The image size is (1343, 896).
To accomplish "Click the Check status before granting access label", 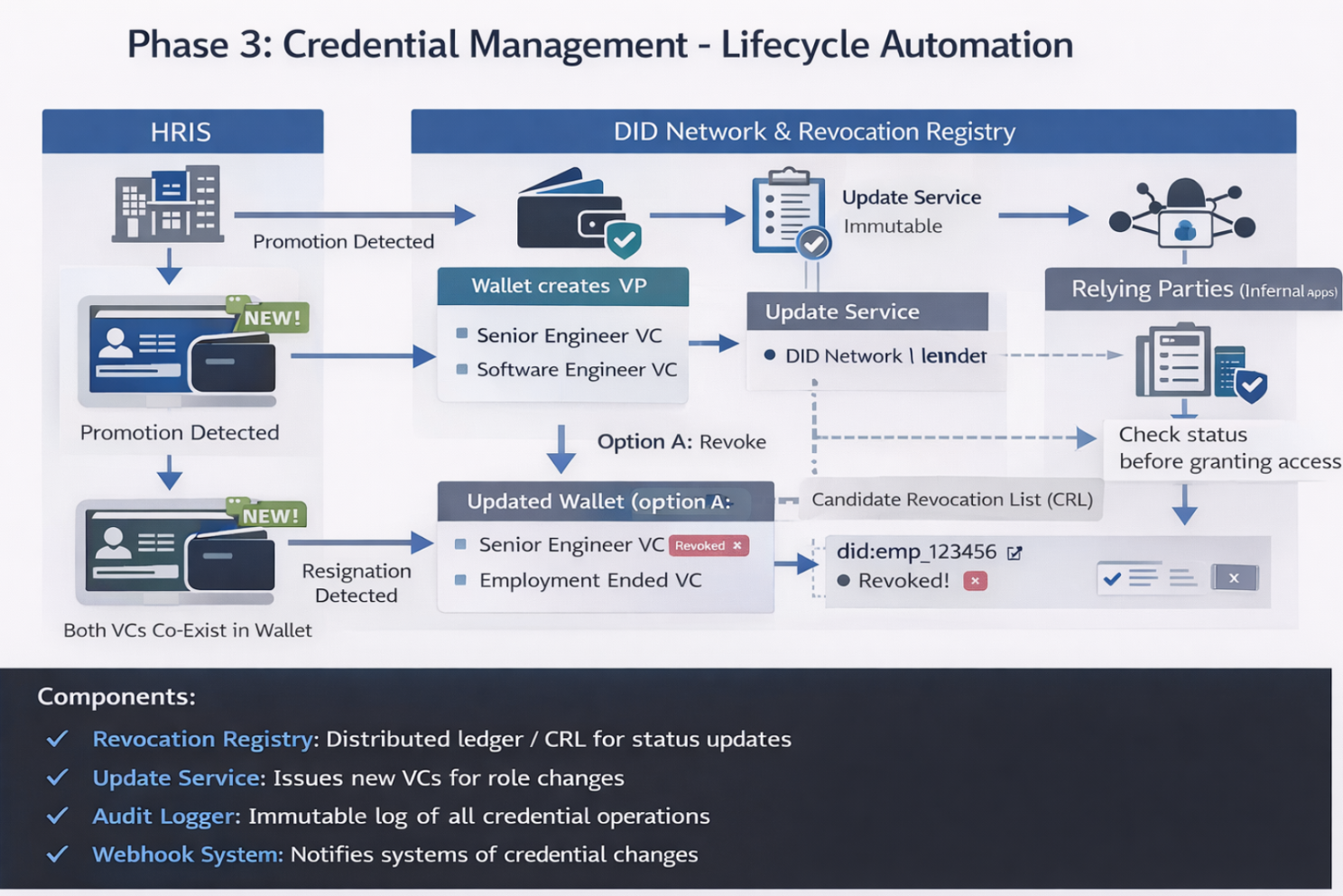I will [x=1227, y=448].
